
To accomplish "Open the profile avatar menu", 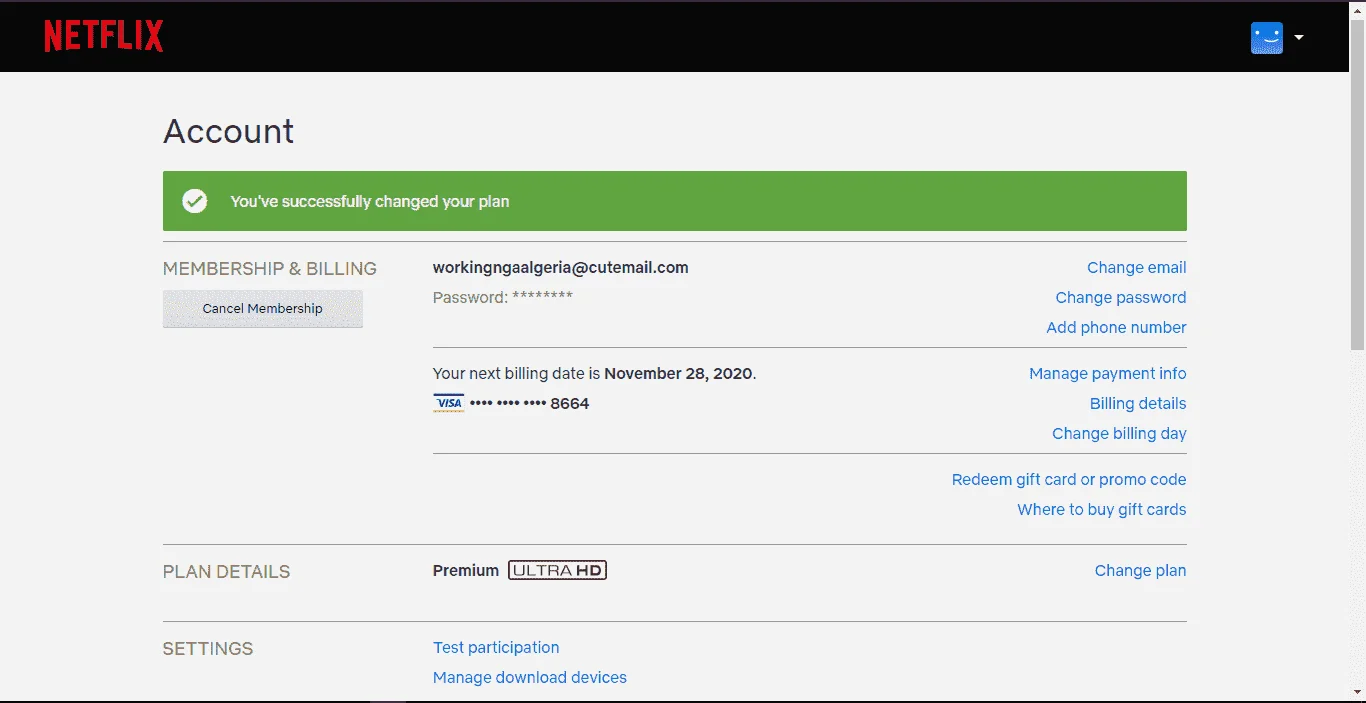I will pyautogui.click(x=1267, y=38).
